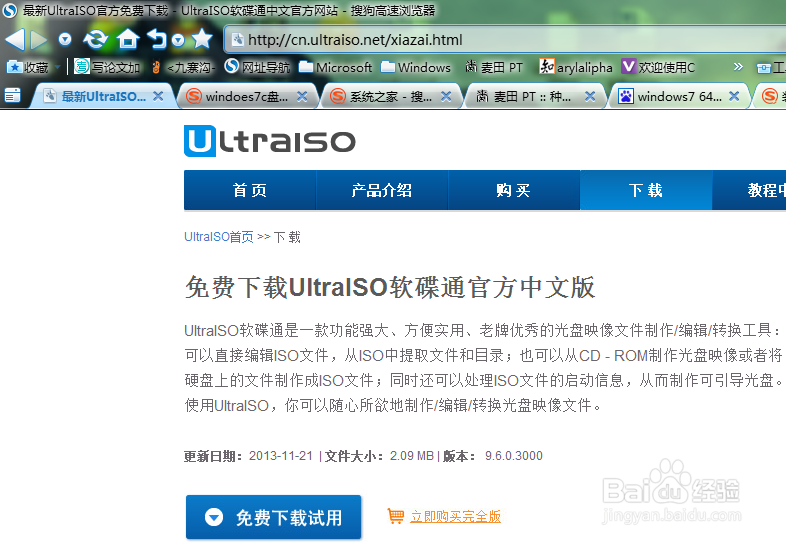Image resolution: width=786 pixels, height=543 pixels.
Task: Close the windows7 64 tab
Action: coord(734,96)
